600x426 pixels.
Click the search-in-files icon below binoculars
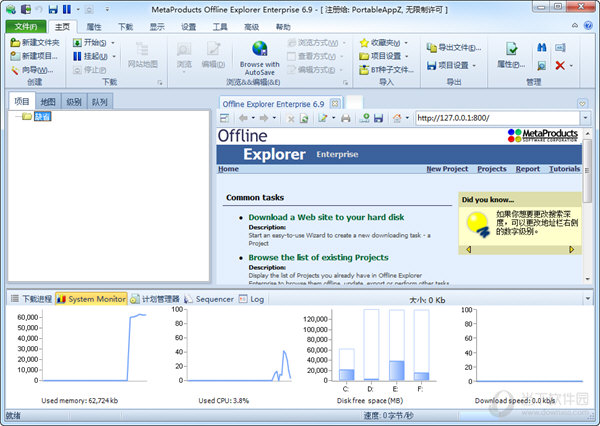[x=541, y=65]
